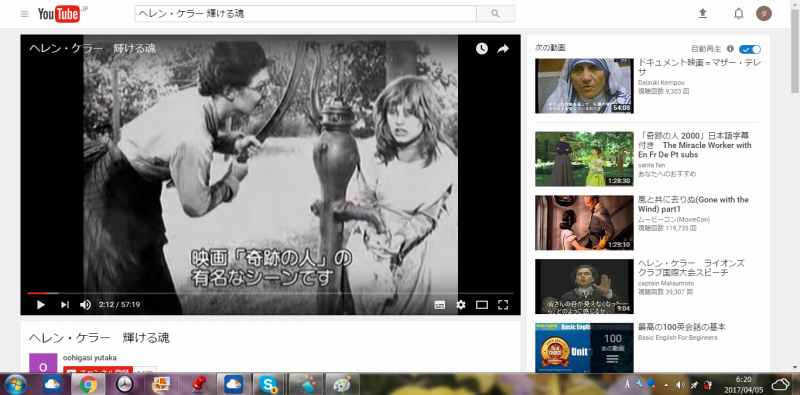
Task: Open The Miracle Worker 2000 thumbnail
Action: point(584,159)
